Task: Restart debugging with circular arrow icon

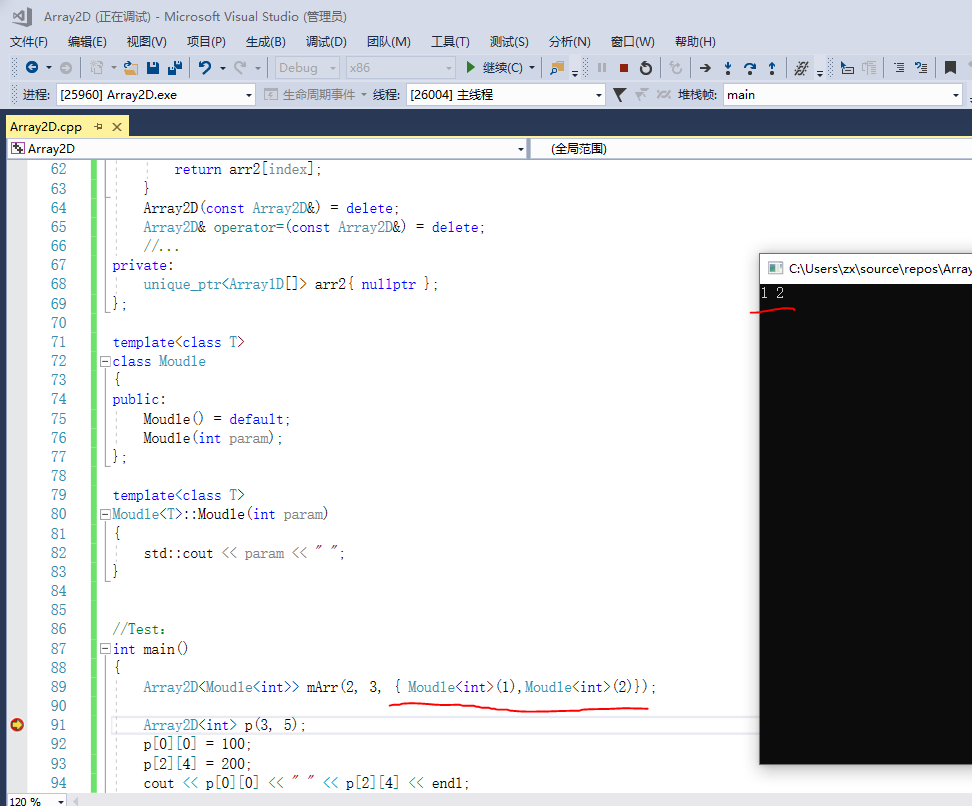Action: 645,68
